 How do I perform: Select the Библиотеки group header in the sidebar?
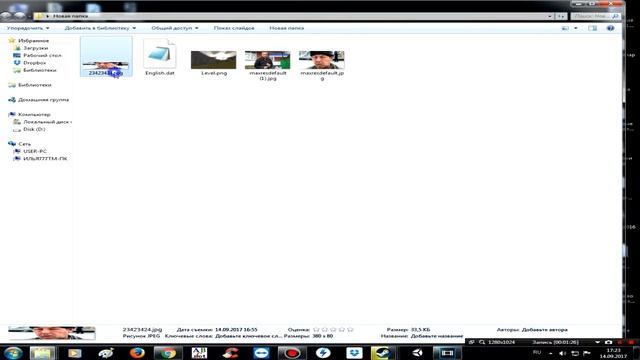point(34,85)
